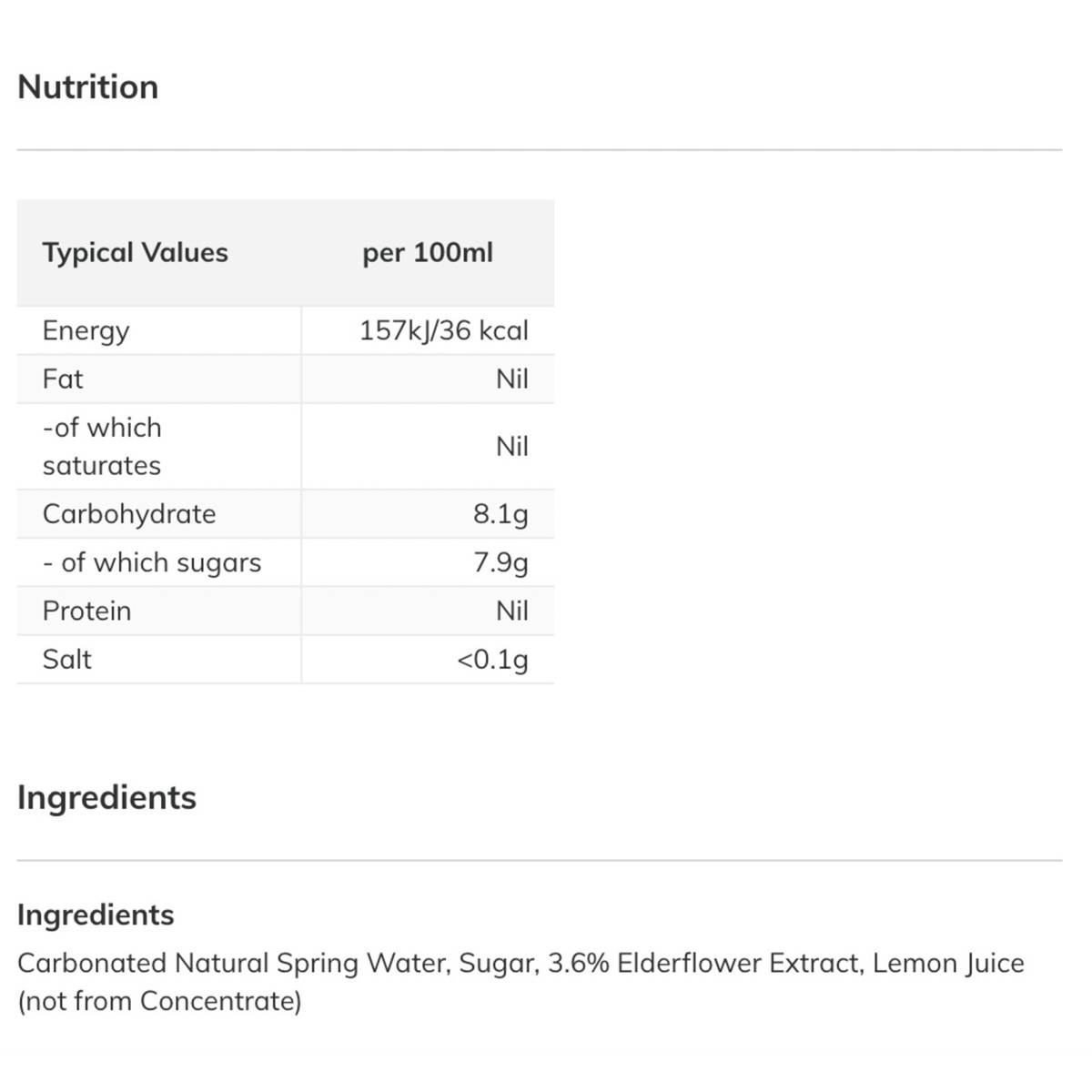Click the Nutrition section heading
Screen dimensions: 1092x1092
click(88, 87)
